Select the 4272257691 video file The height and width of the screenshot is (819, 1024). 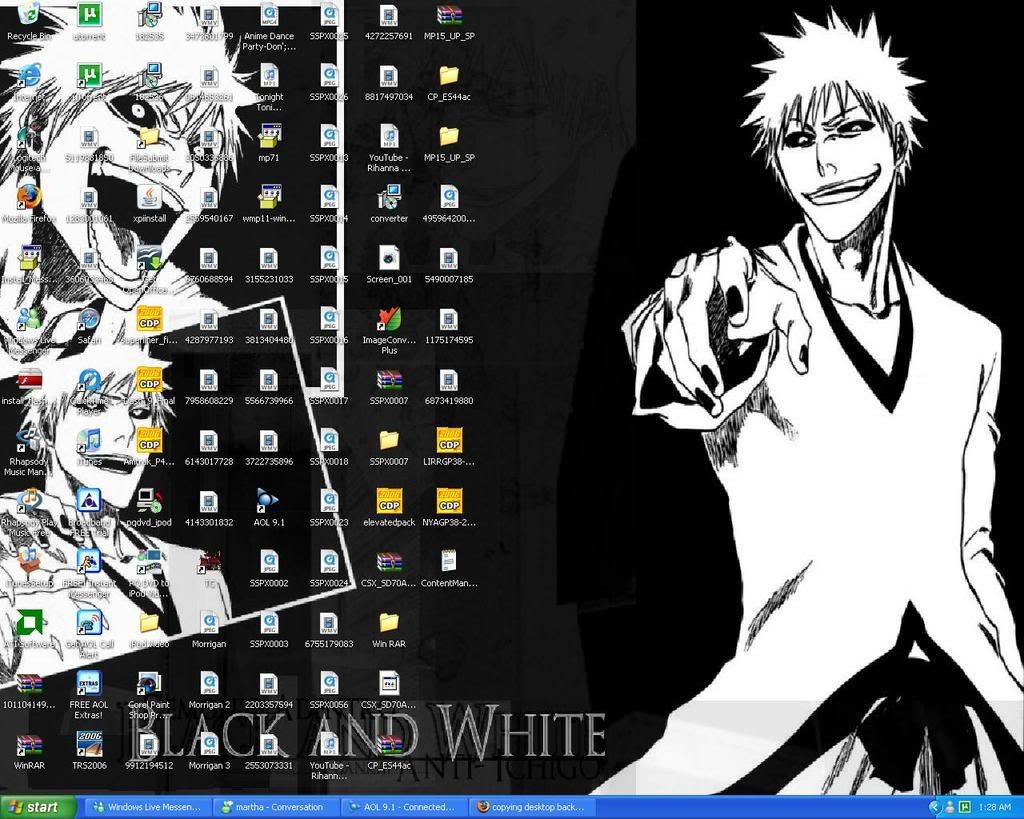click(x=389, y=21)
